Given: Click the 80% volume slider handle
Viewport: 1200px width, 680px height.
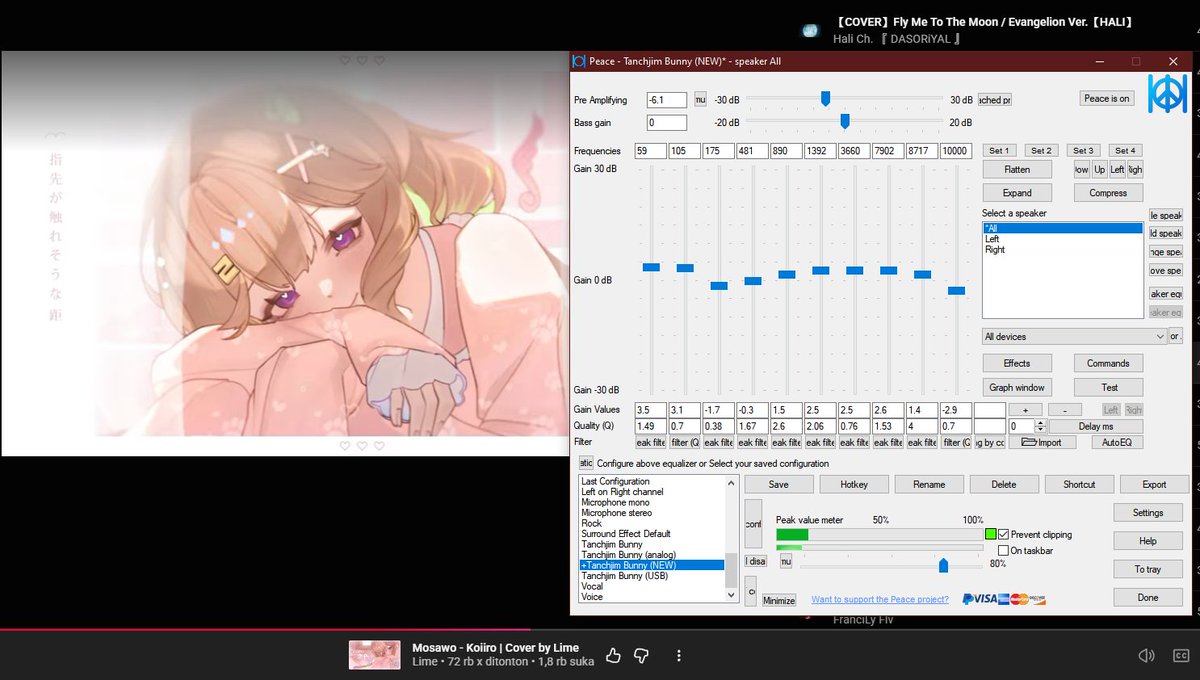Looking at the screenshot, I should tap(943, 566).
